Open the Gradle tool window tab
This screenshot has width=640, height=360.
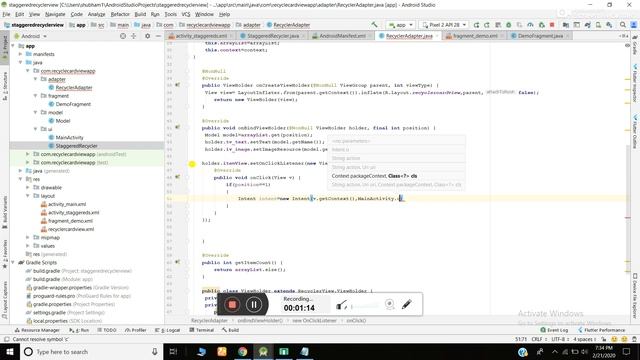click(635, 46)
